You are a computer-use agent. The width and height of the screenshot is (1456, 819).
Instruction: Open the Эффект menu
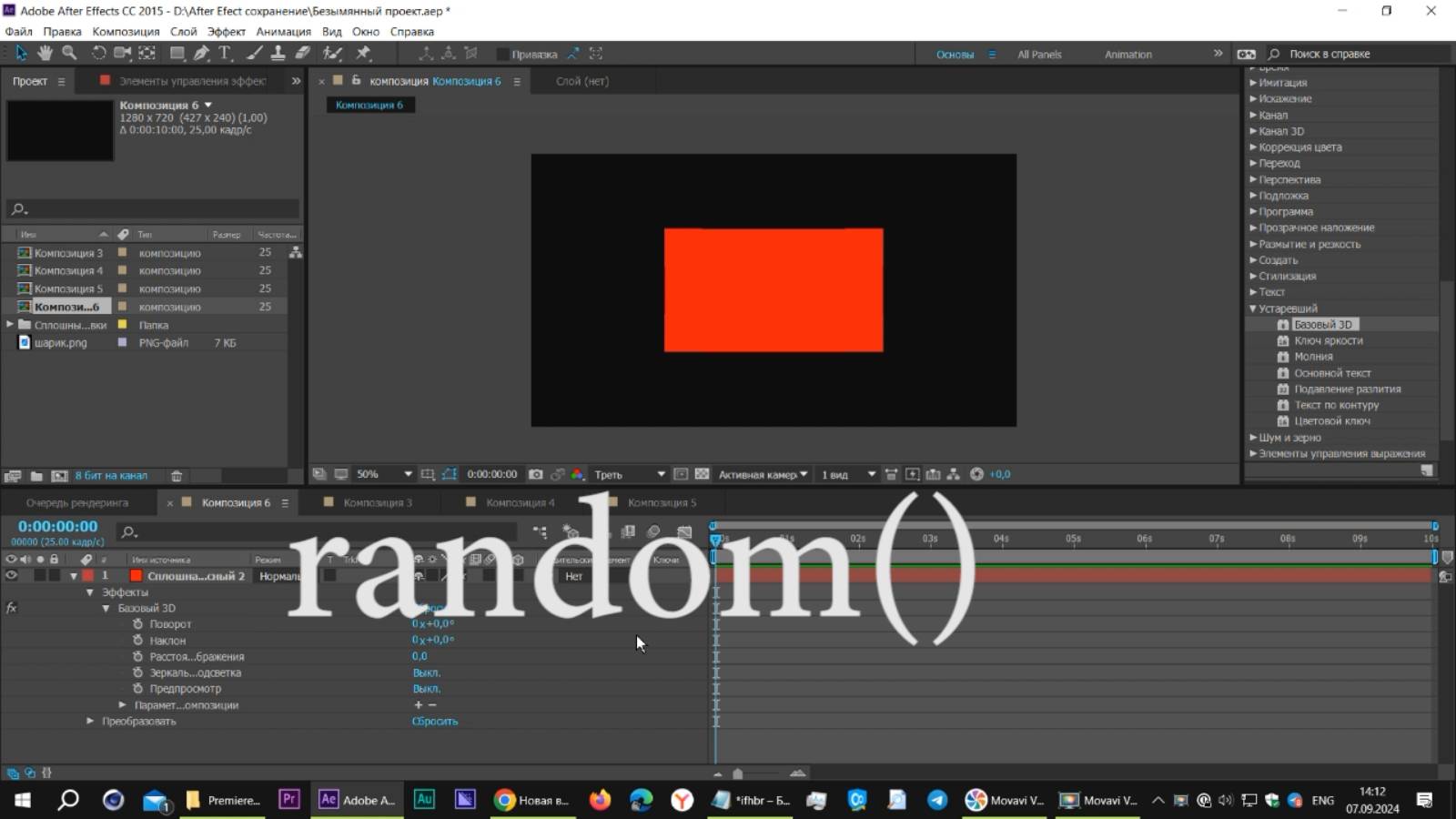[x=226, y=31]
